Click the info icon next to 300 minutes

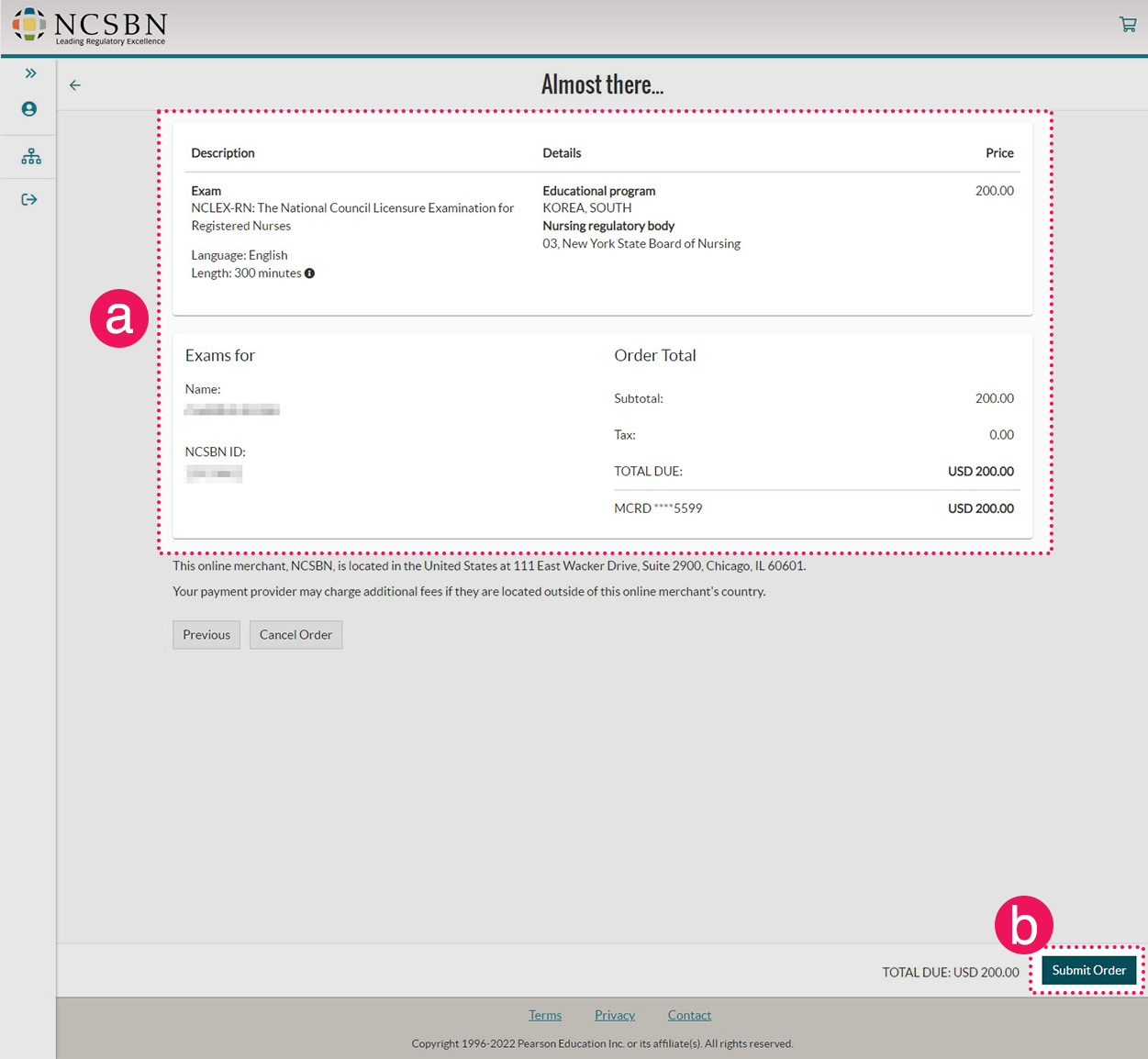click(x=310, y=273)
